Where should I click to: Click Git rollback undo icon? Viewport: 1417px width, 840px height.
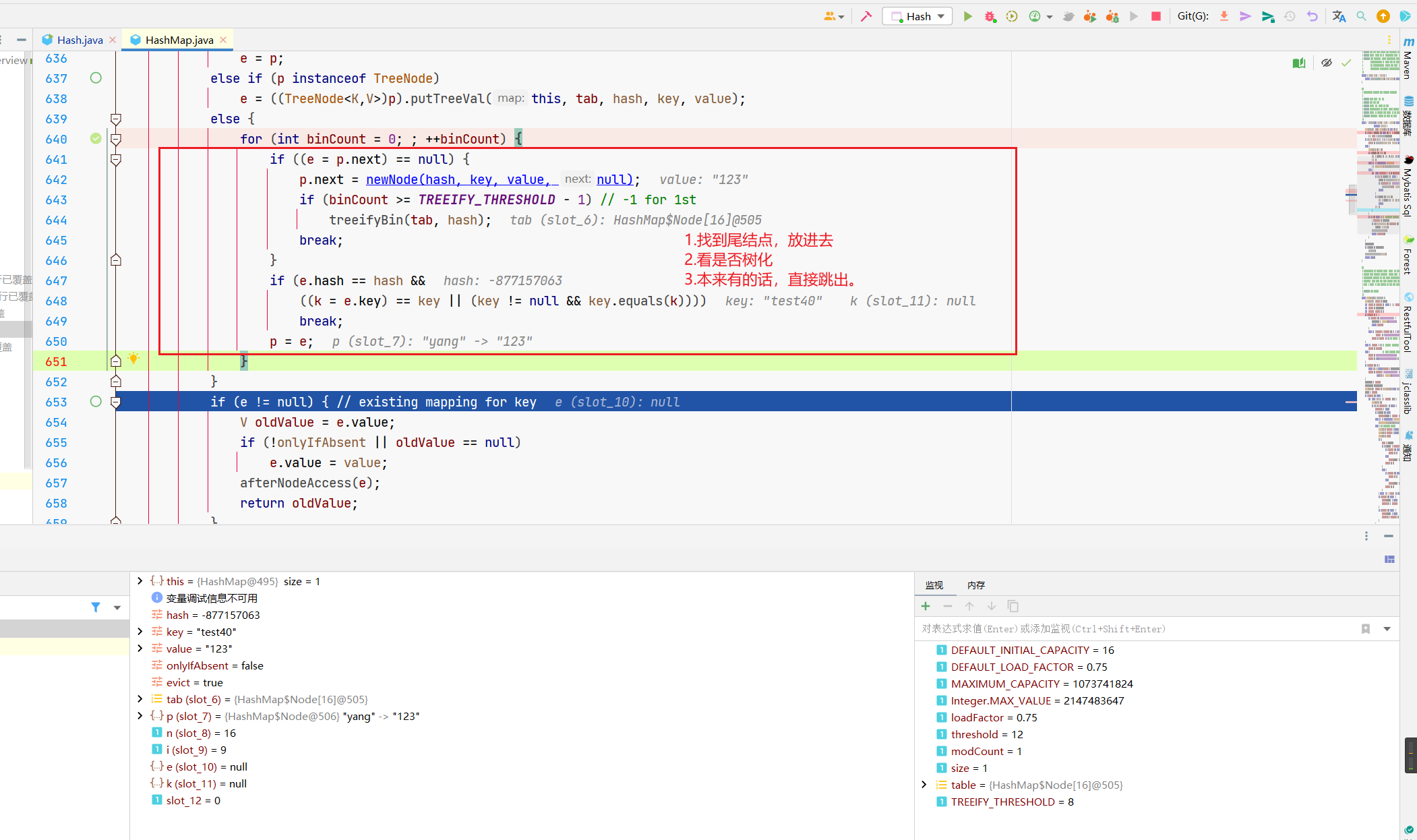coord(1312,16)
